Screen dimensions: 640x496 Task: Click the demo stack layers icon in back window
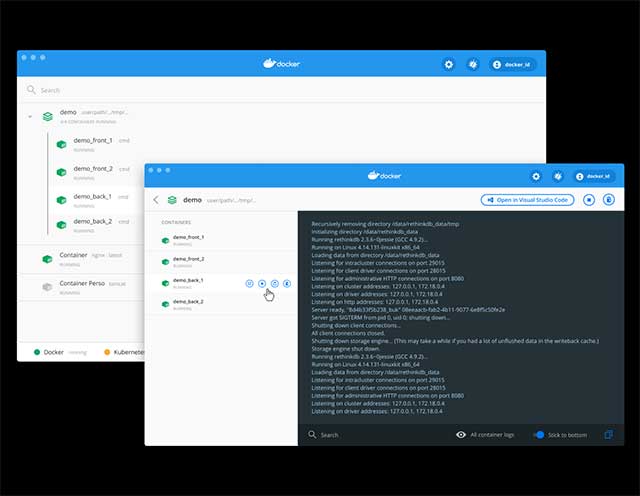(48, 117)
